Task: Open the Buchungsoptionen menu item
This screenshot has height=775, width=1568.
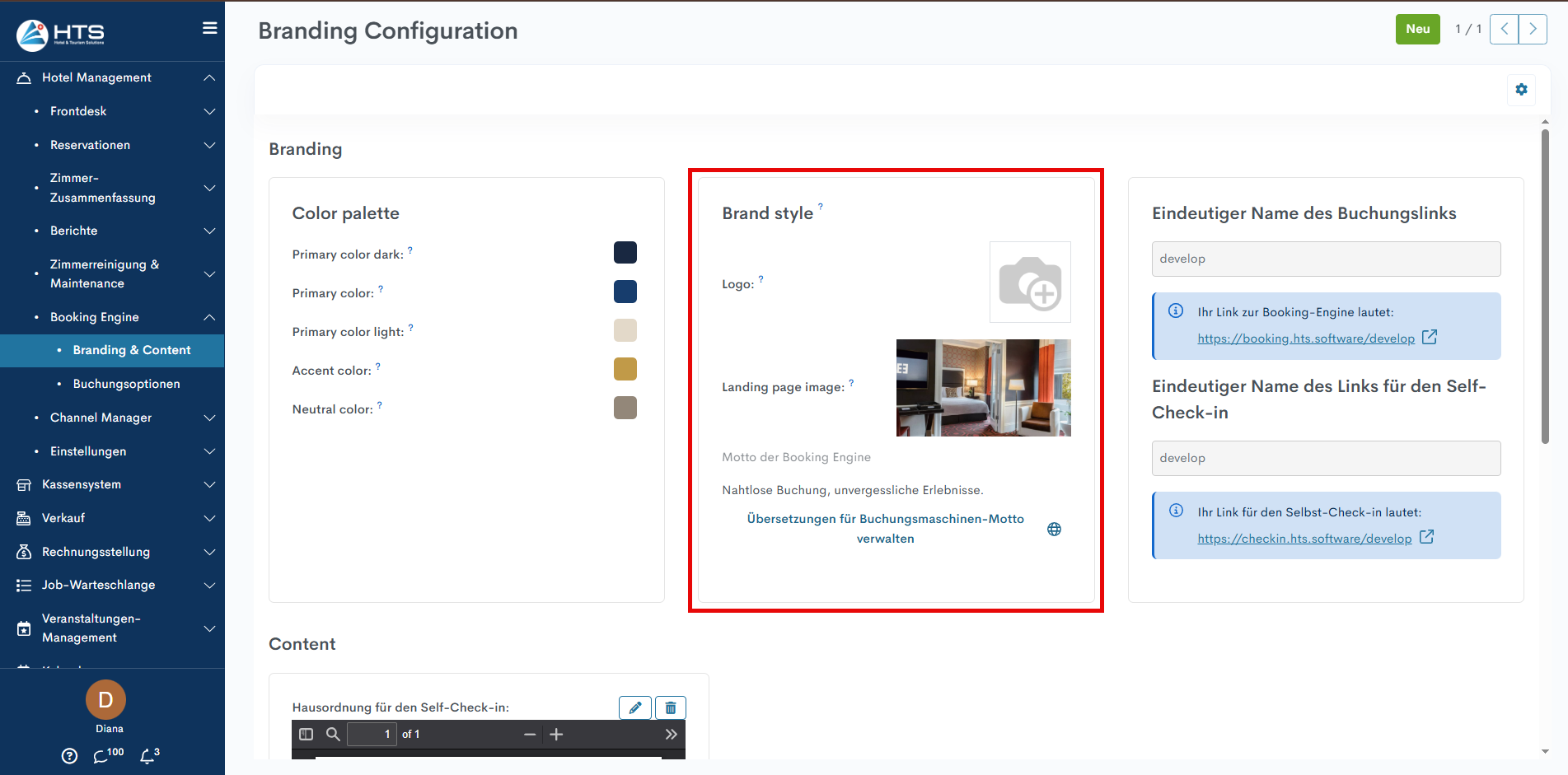Action: click(x=126, y=384)
